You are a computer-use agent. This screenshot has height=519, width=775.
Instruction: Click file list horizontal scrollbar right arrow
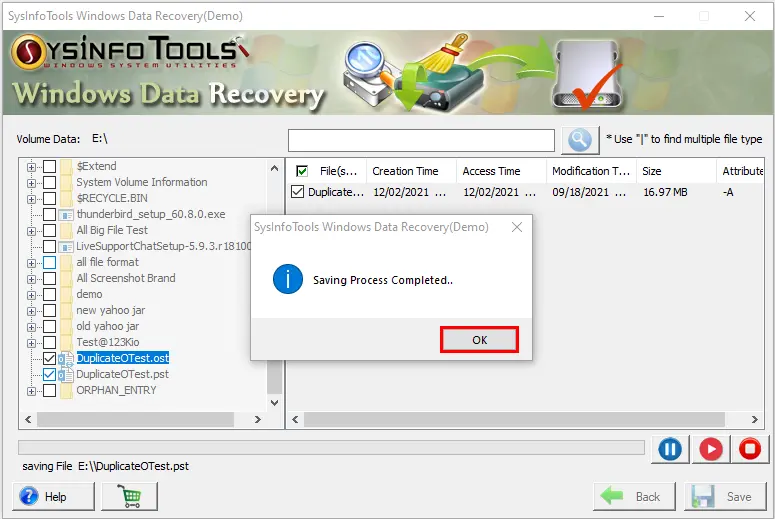click(x=754, y=420)
